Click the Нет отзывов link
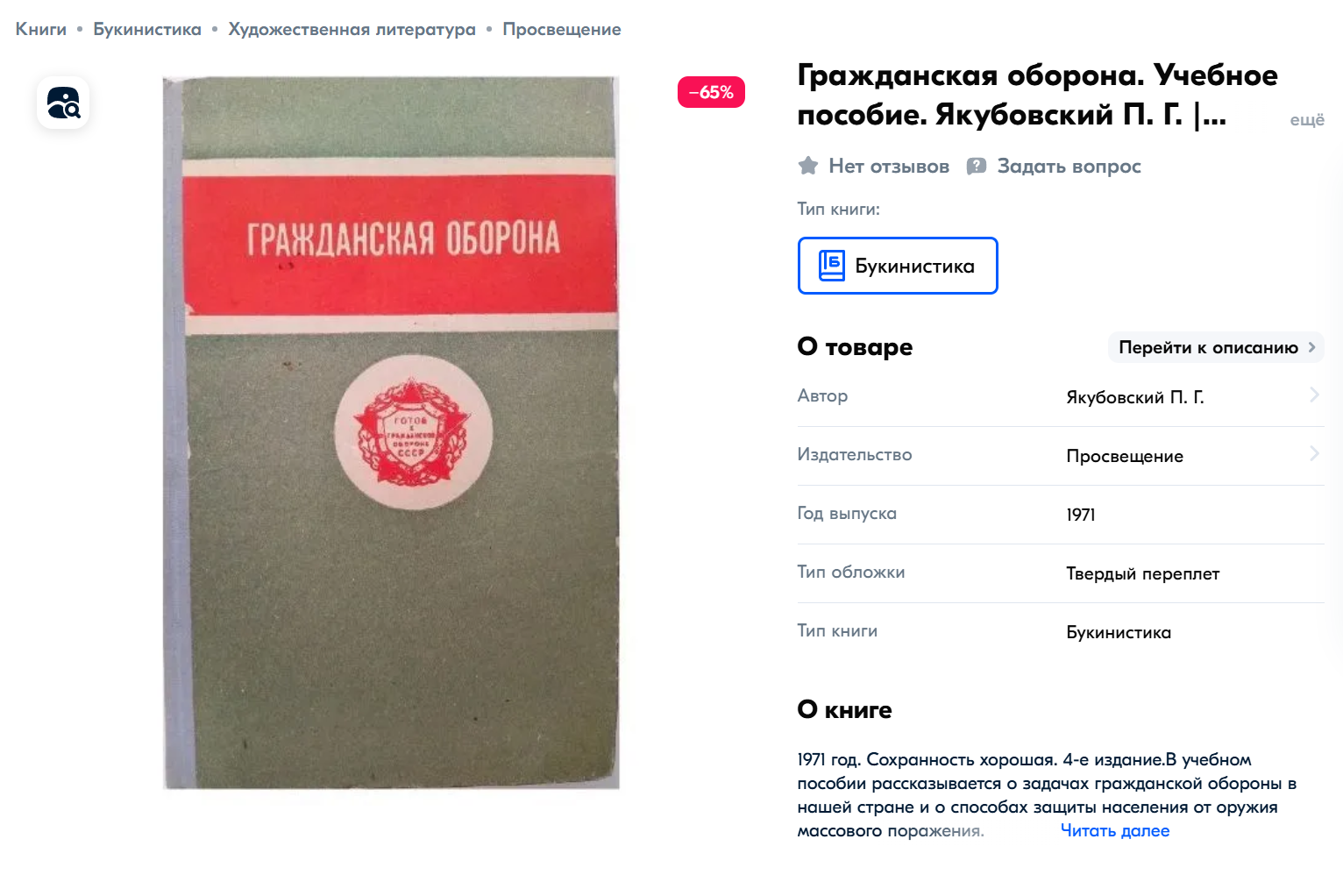Image resolution: width=1343 pixels, height=896 pixels. click(x=889, y=166)
